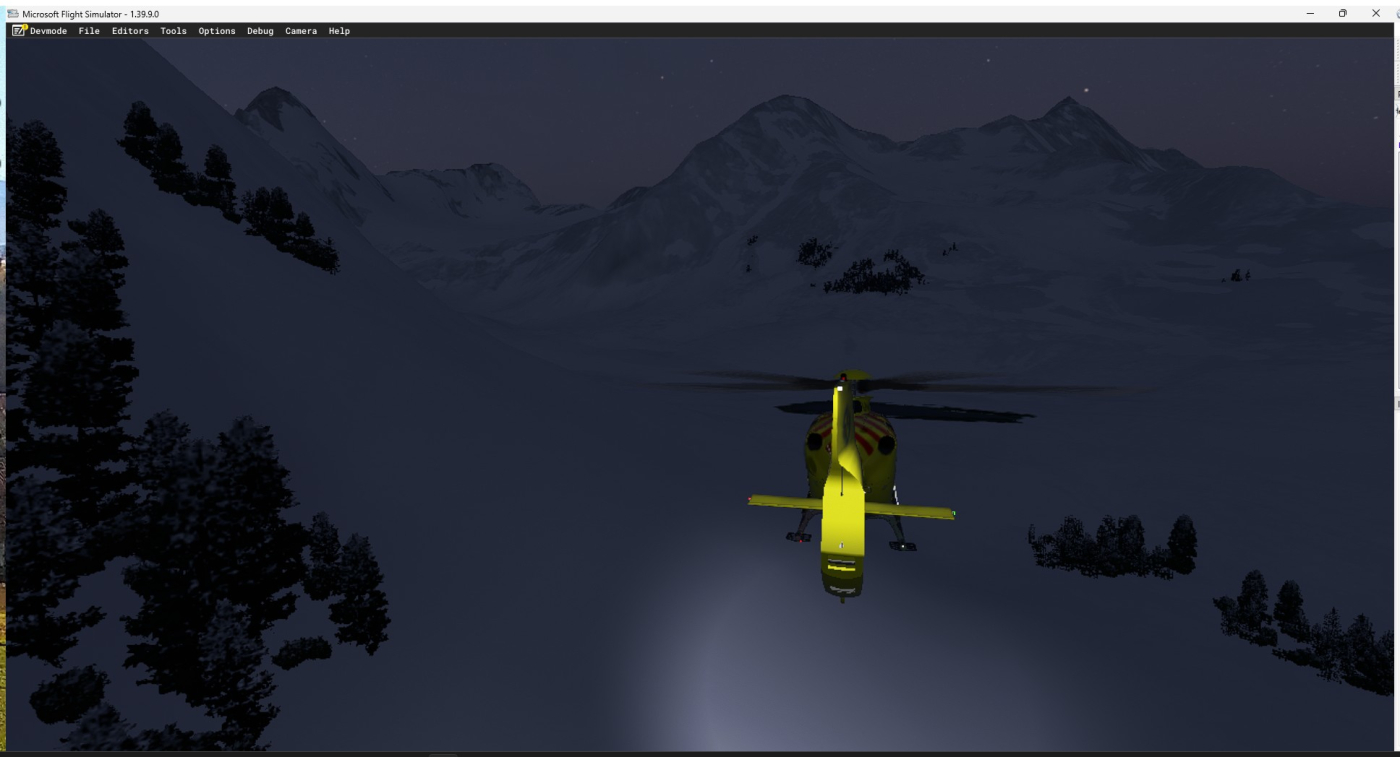Open the Help menu

click(339, 31)
